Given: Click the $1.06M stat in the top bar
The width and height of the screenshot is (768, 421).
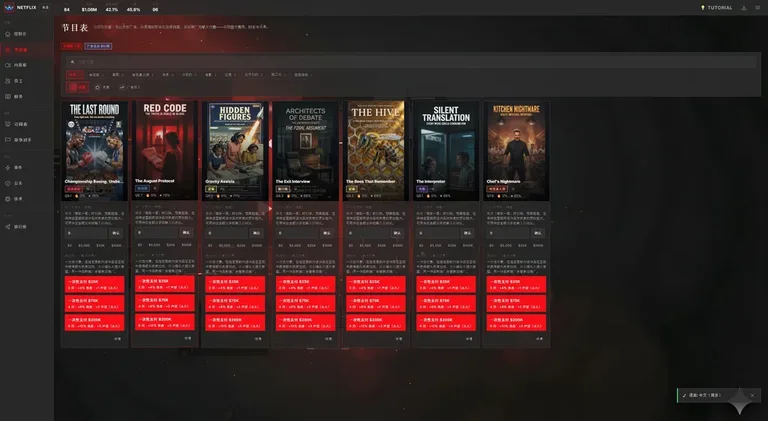Looking at the screenshot, I should [x=89, y=9].
